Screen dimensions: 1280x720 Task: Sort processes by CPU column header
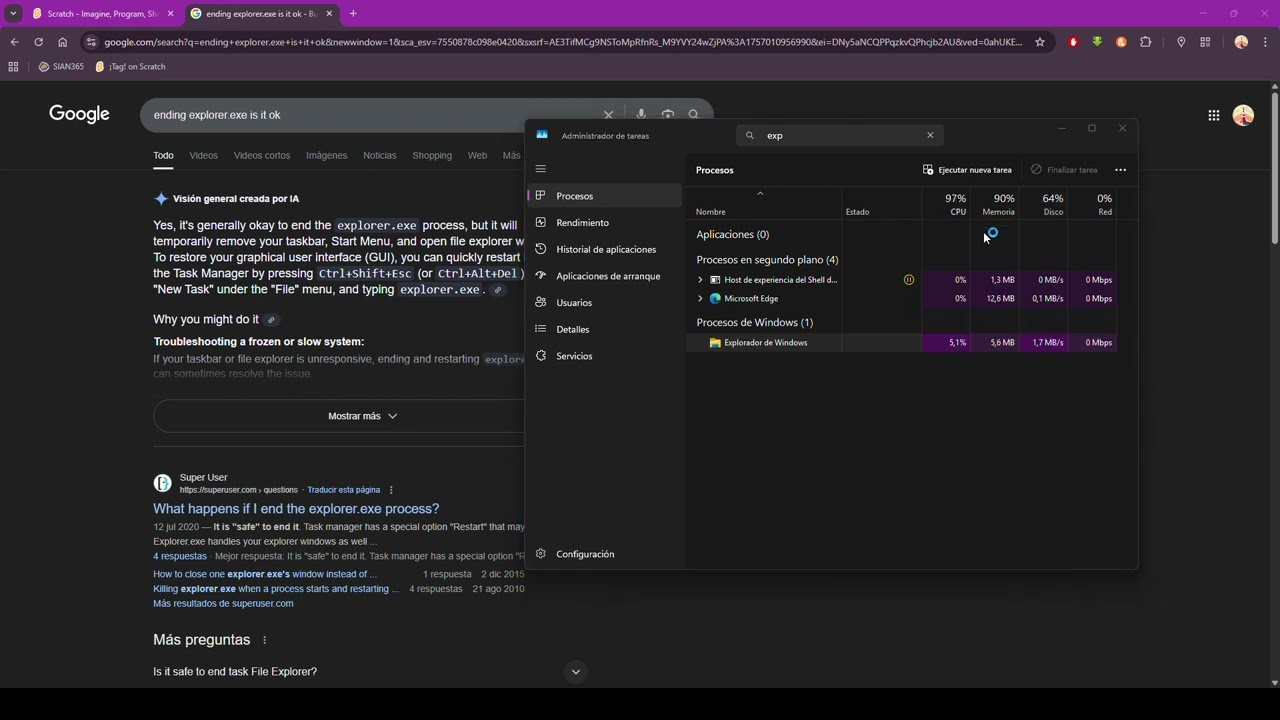point(946,203)
